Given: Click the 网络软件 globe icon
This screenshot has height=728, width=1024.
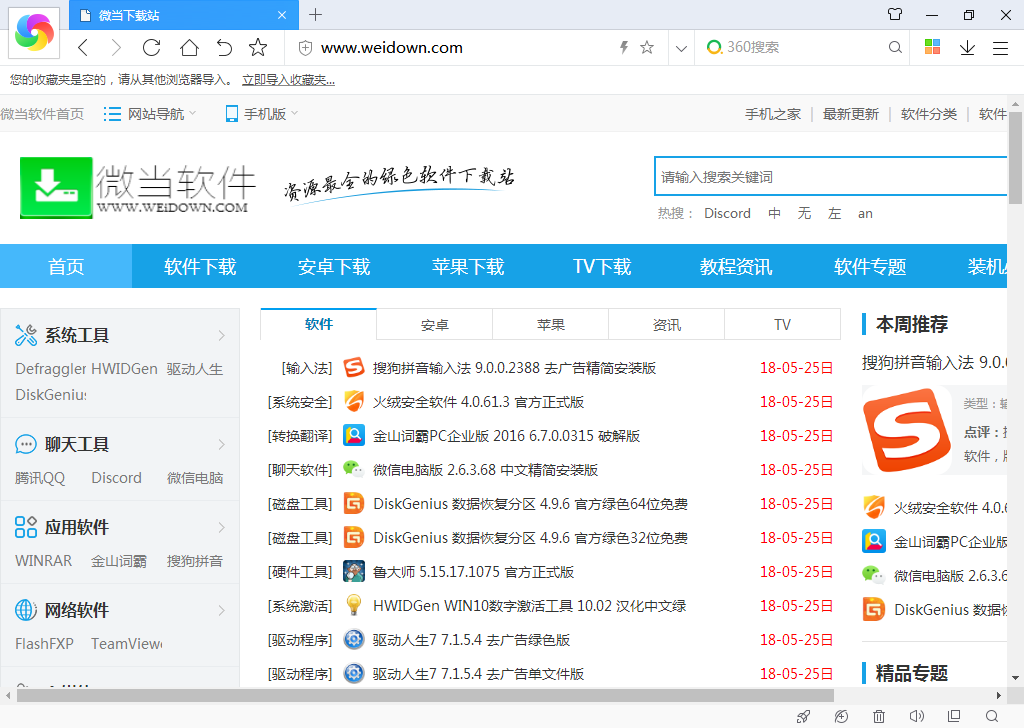Looking at the screenshot, I should [x=26, y=610].
